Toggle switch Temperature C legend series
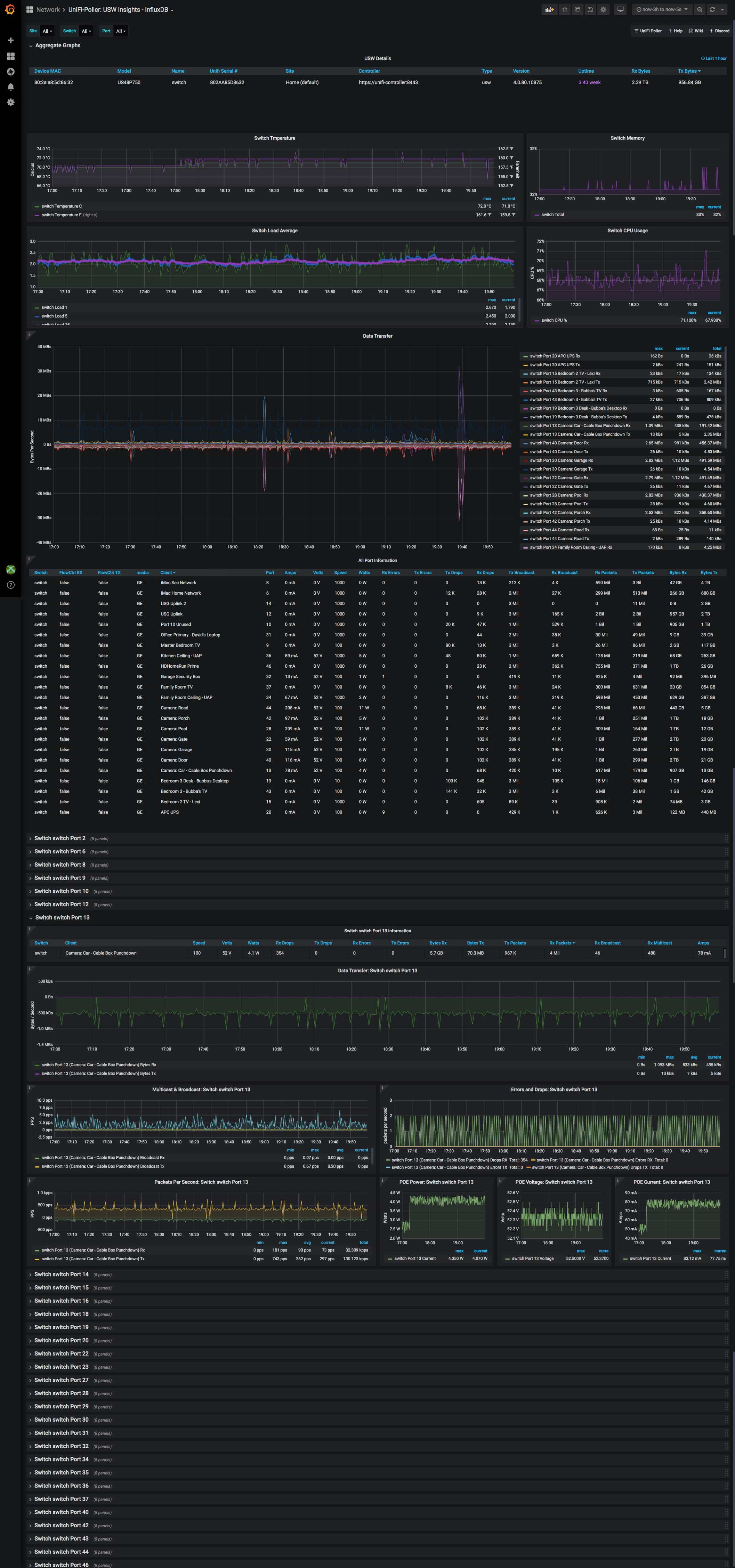This screenshot has width=735, height=1568. coord(61,206)
